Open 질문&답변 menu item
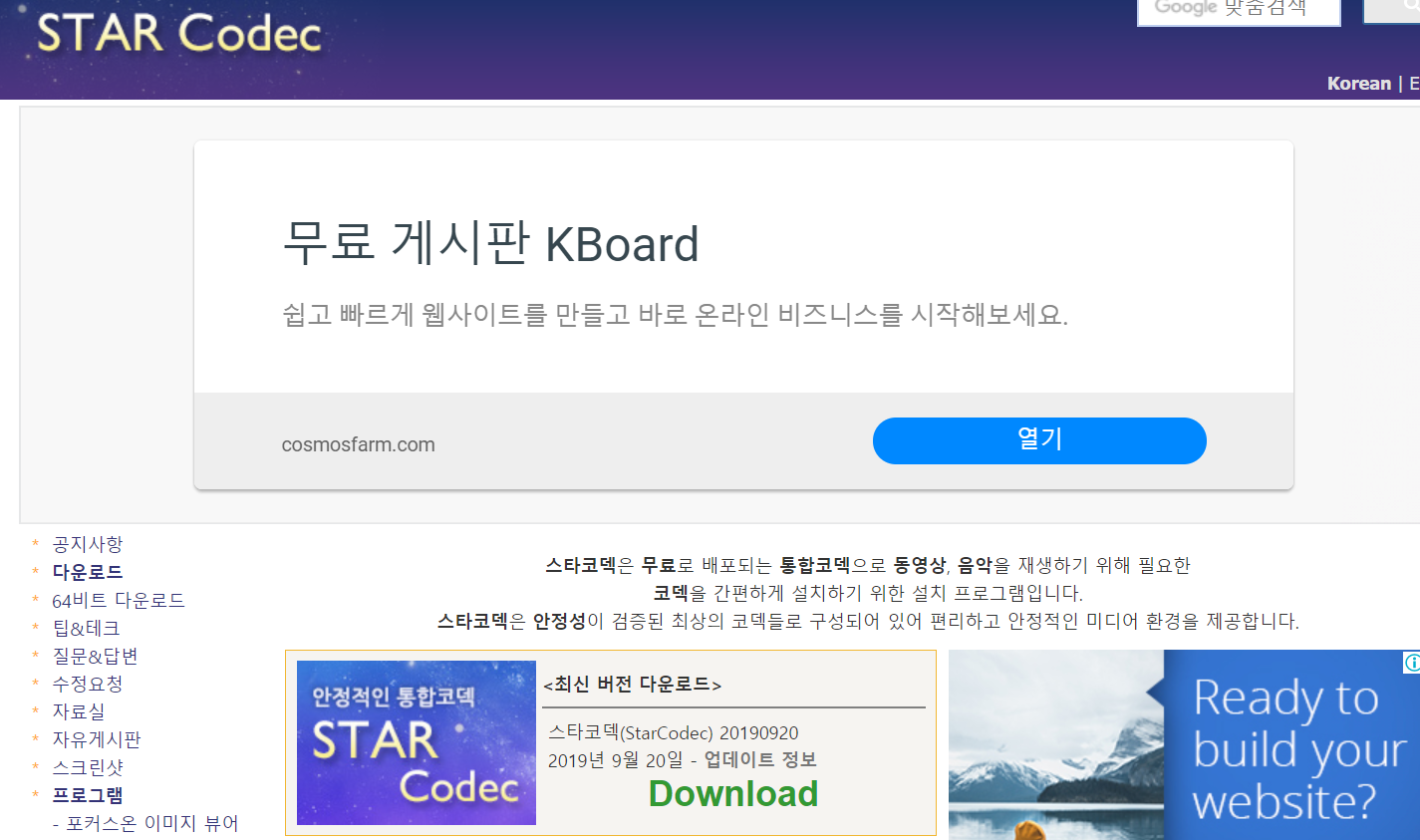Screen dimensions: 1420x840 click(95, 656)
